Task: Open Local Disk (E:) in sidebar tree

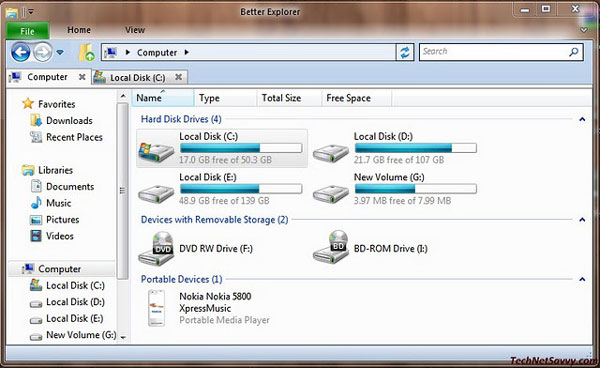Action: coord(75,318)
